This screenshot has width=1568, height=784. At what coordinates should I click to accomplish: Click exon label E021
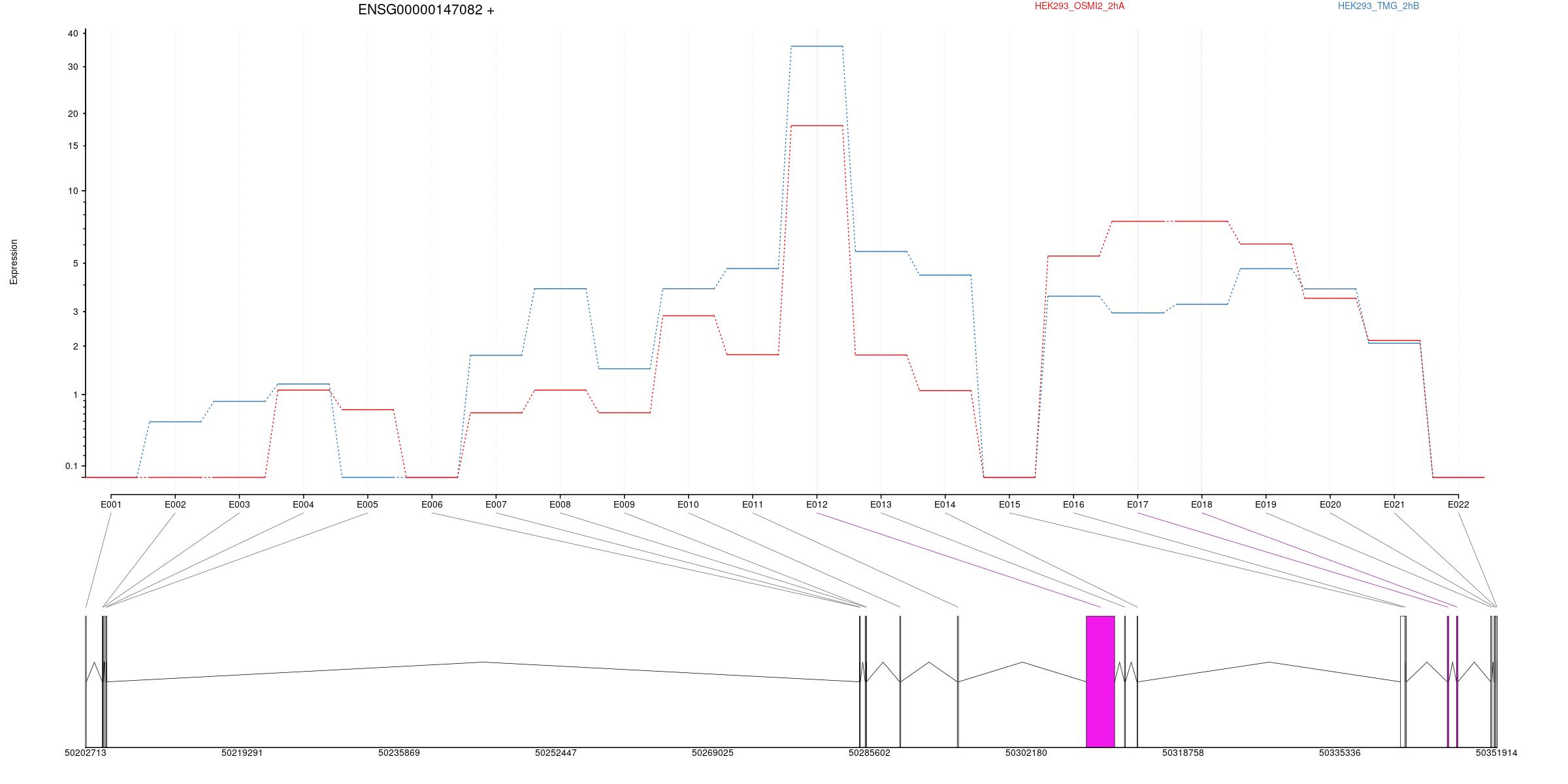click(1394, 504)
